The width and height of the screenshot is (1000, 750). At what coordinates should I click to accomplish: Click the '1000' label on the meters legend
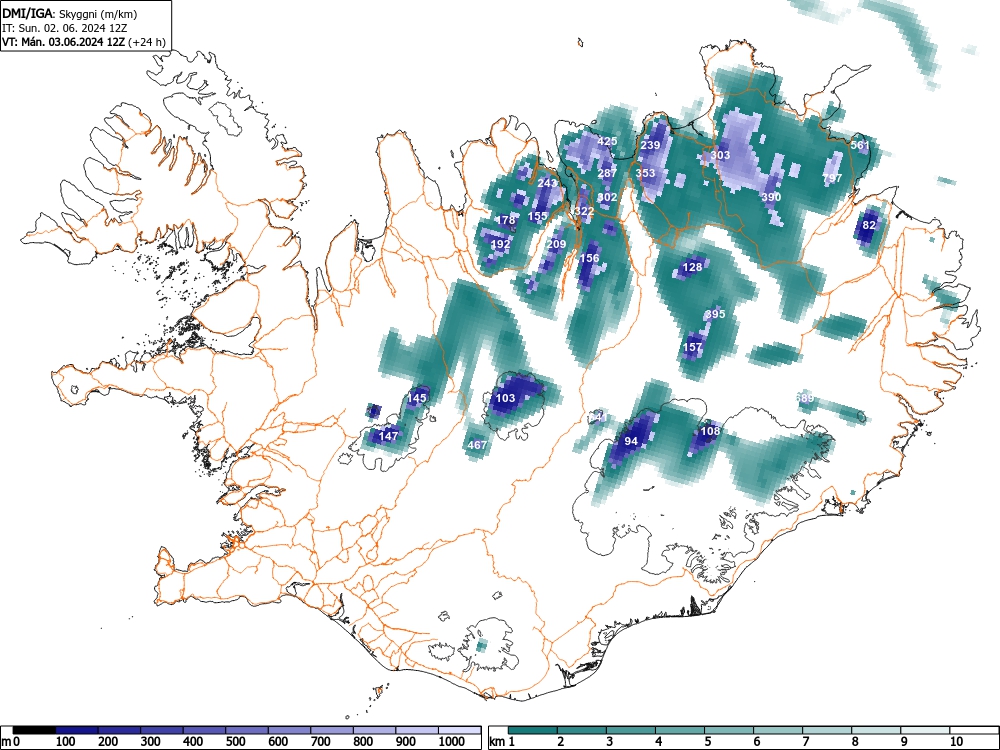[x=451, y=742]
